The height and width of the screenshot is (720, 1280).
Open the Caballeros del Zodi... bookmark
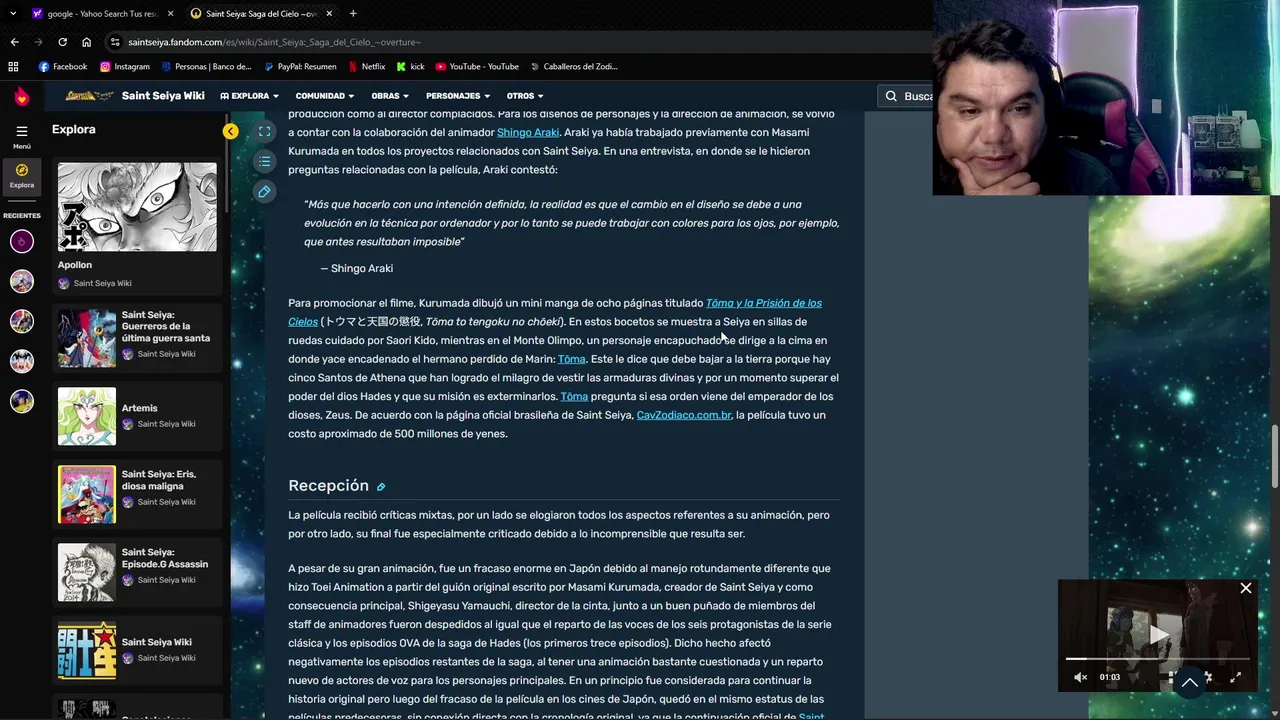click(574, 67)
